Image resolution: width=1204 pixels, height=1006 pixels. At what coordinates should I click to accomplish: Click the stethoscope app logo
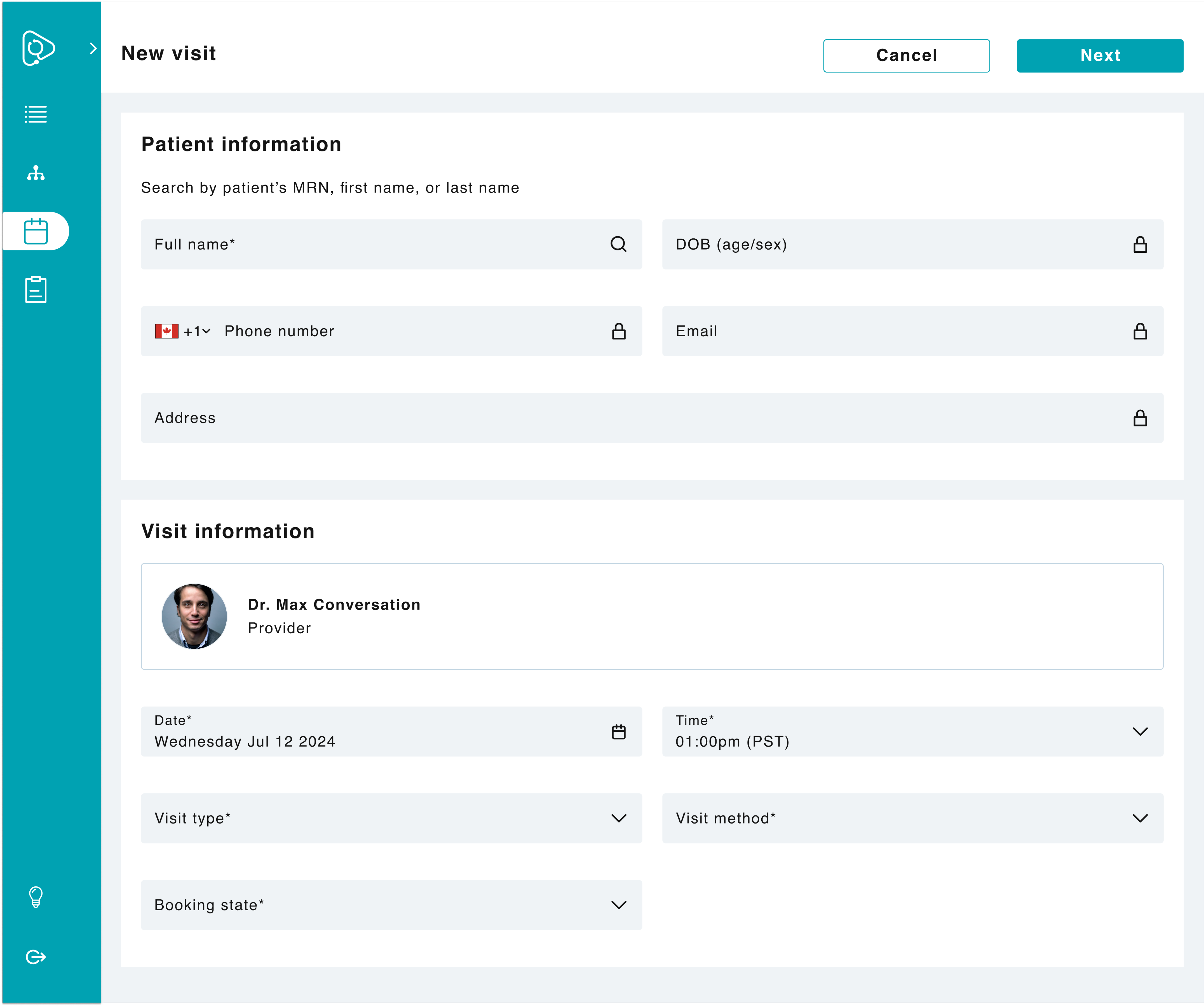tap(38, 48)
